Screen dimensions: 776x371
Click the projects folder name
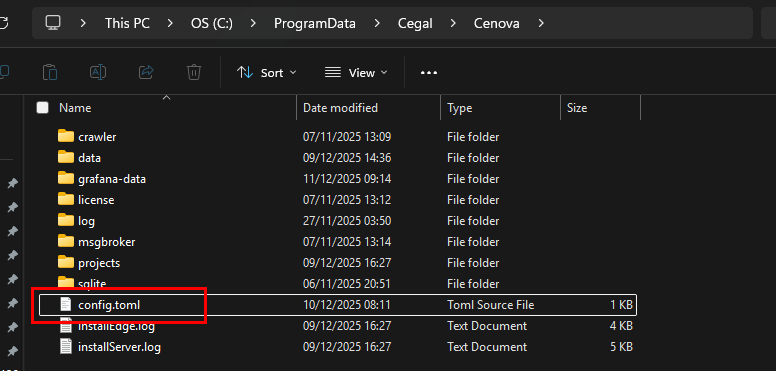[99, 263]
